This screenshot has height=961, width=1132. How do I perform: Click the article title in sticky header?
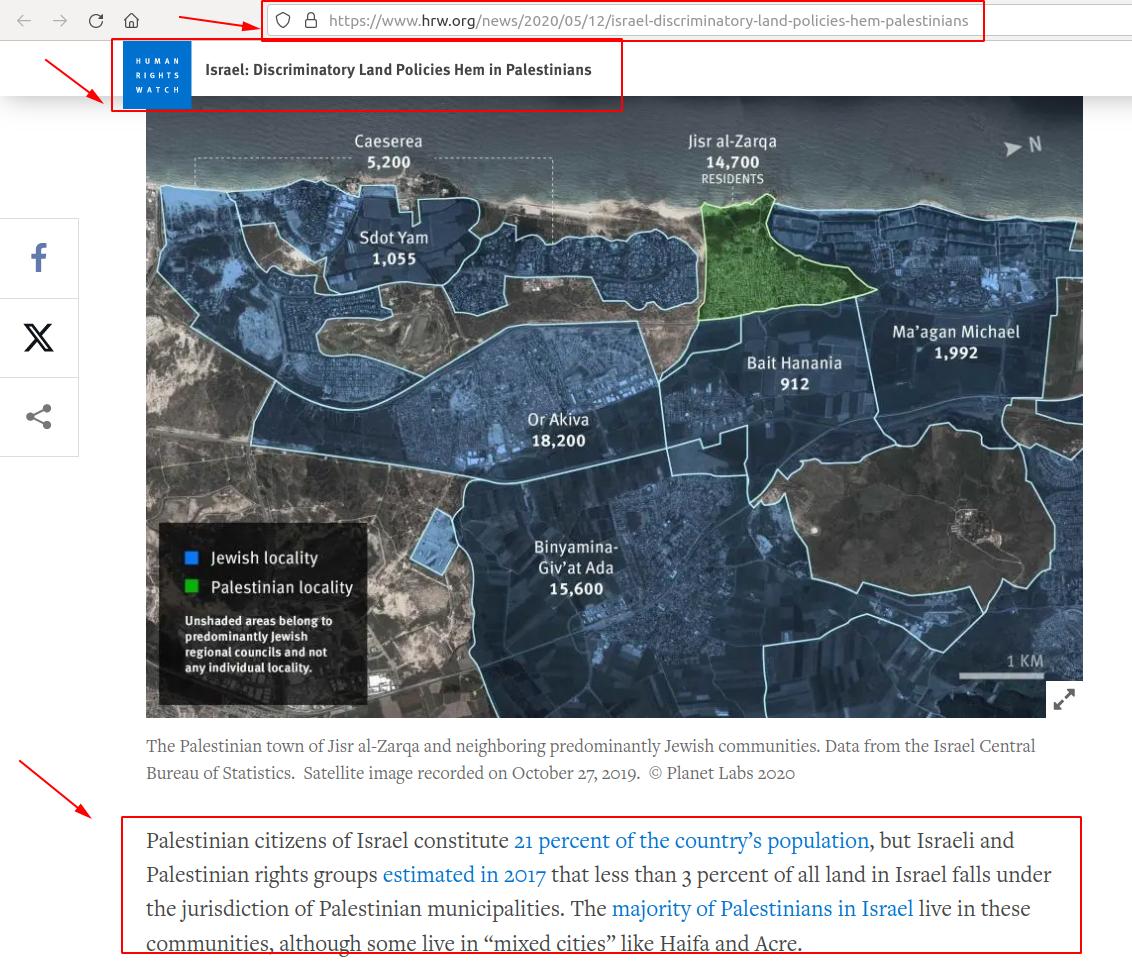coord(398,70)
